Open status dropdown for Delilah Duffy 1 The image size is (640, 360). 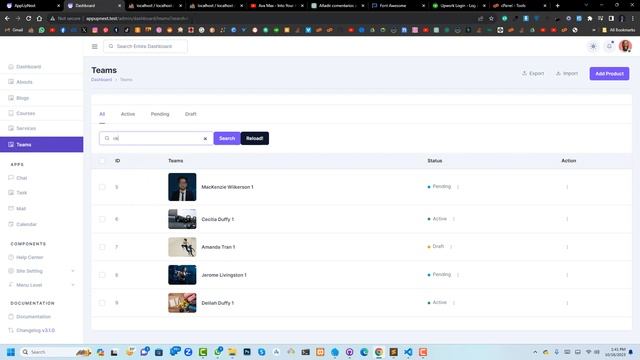454,303
